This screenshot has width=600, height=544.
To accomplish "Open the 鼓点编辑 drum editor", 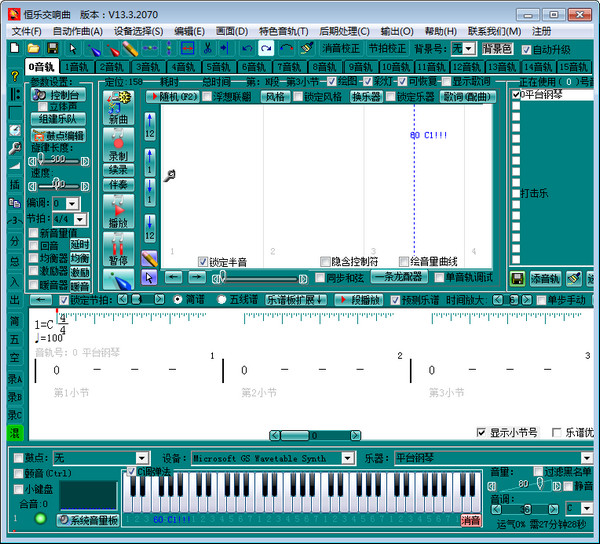I will [x=57, y=135].
